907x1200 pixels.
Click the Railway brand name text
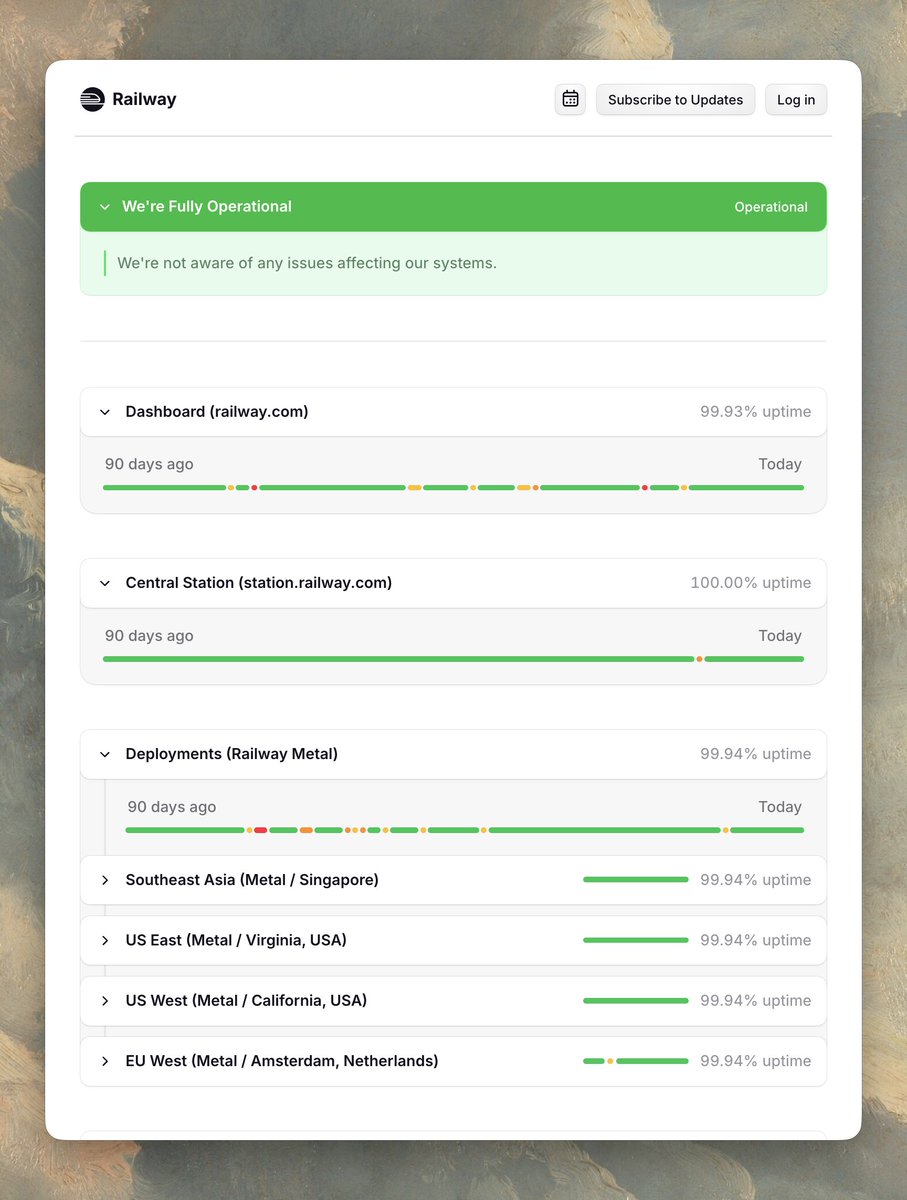pos(144,99)
